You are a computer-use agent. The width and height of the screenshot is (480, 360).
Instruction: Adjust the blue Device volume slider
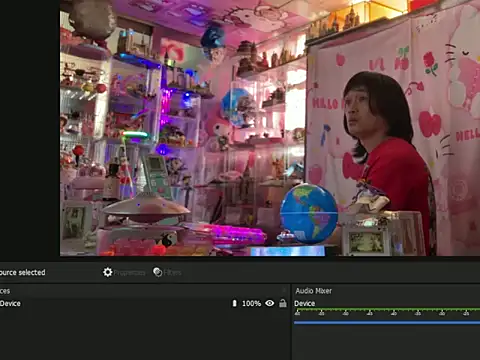387,322
